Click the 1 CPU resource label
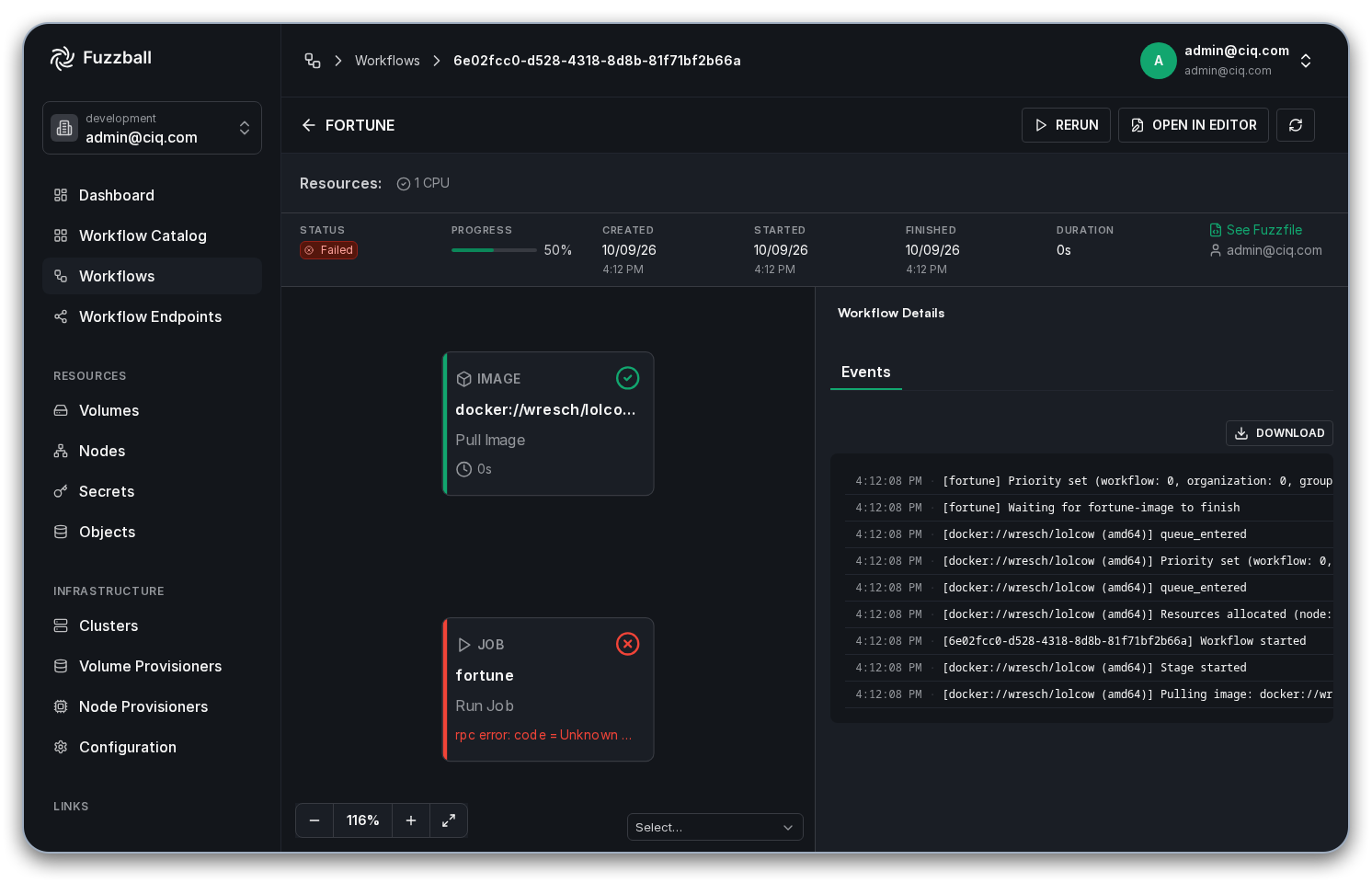The height and width of the screenshot is (883, 1372). coord(423,183)
